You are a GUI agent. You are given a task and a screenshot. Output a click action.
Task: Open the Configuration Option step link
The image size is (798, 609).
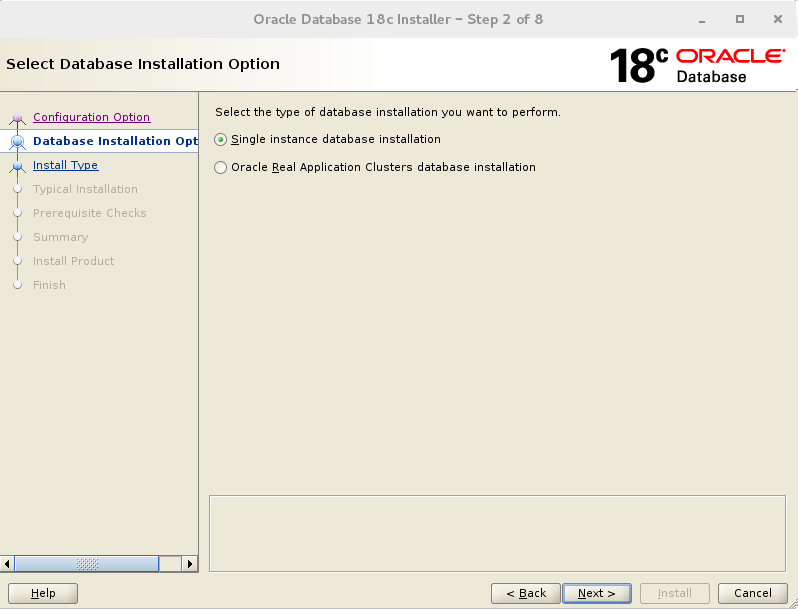(x=92, y=117)
